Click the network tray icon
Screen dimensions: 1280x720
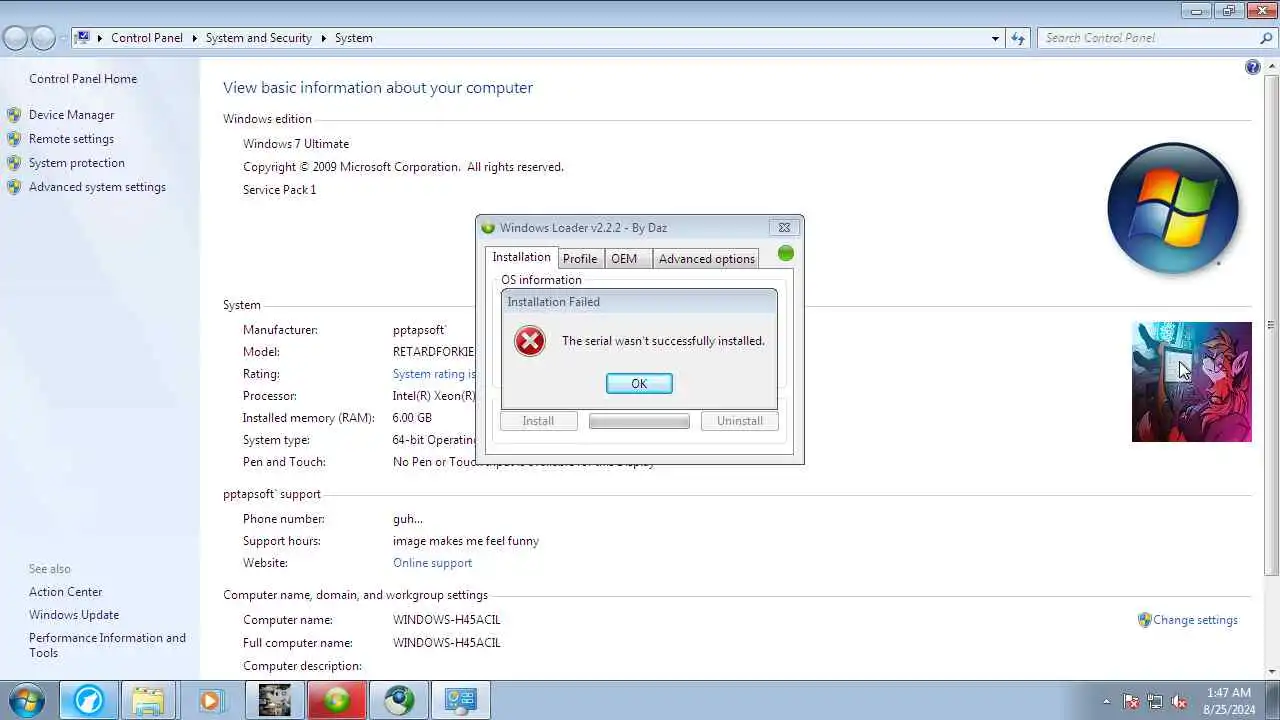[x=1155, y=702]
